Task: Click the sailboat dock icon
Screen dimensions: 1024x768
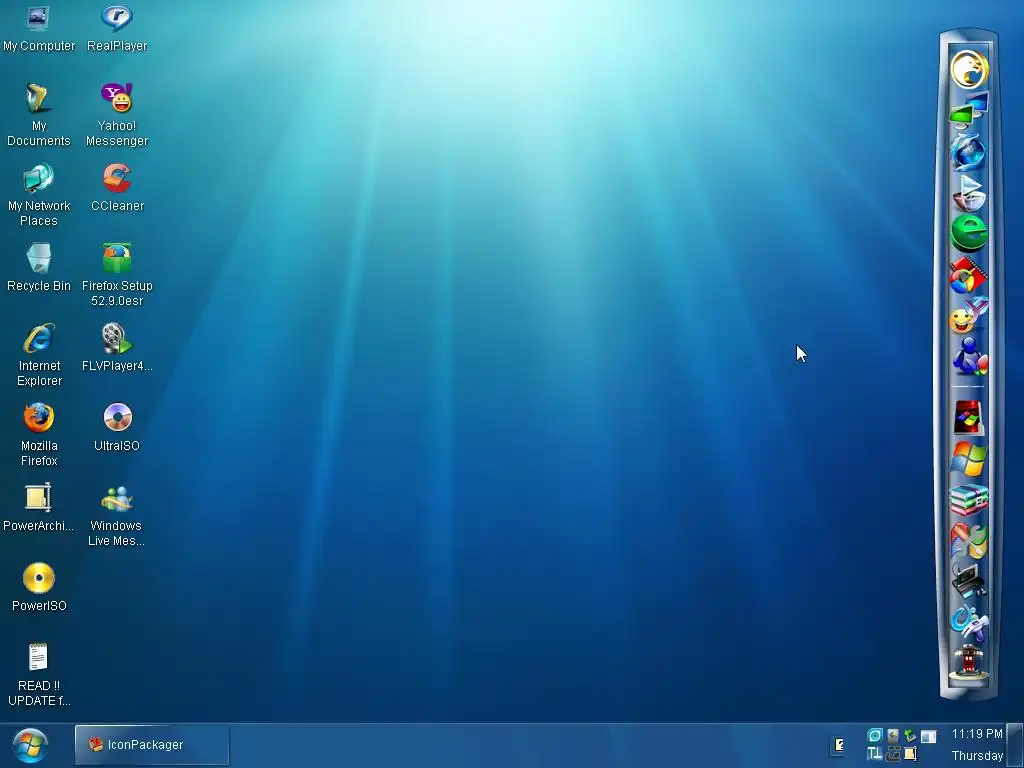Action: point(968,192)
